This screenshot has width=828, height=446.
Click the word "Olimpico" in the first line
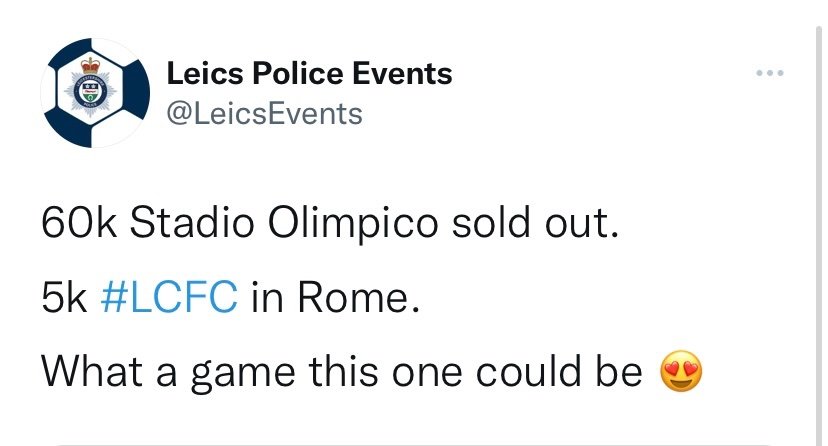(353, 222)
